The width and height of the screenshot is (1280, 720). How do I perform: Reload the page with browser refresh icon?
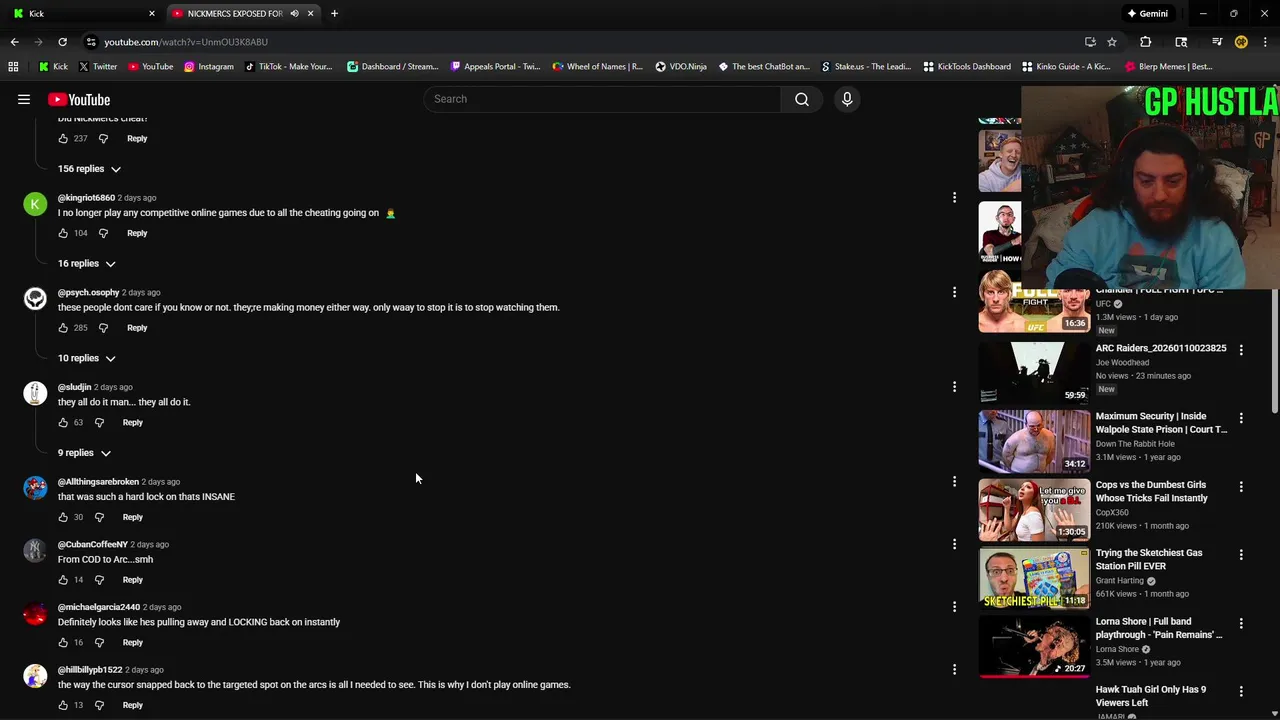click(x=62, y=42)
